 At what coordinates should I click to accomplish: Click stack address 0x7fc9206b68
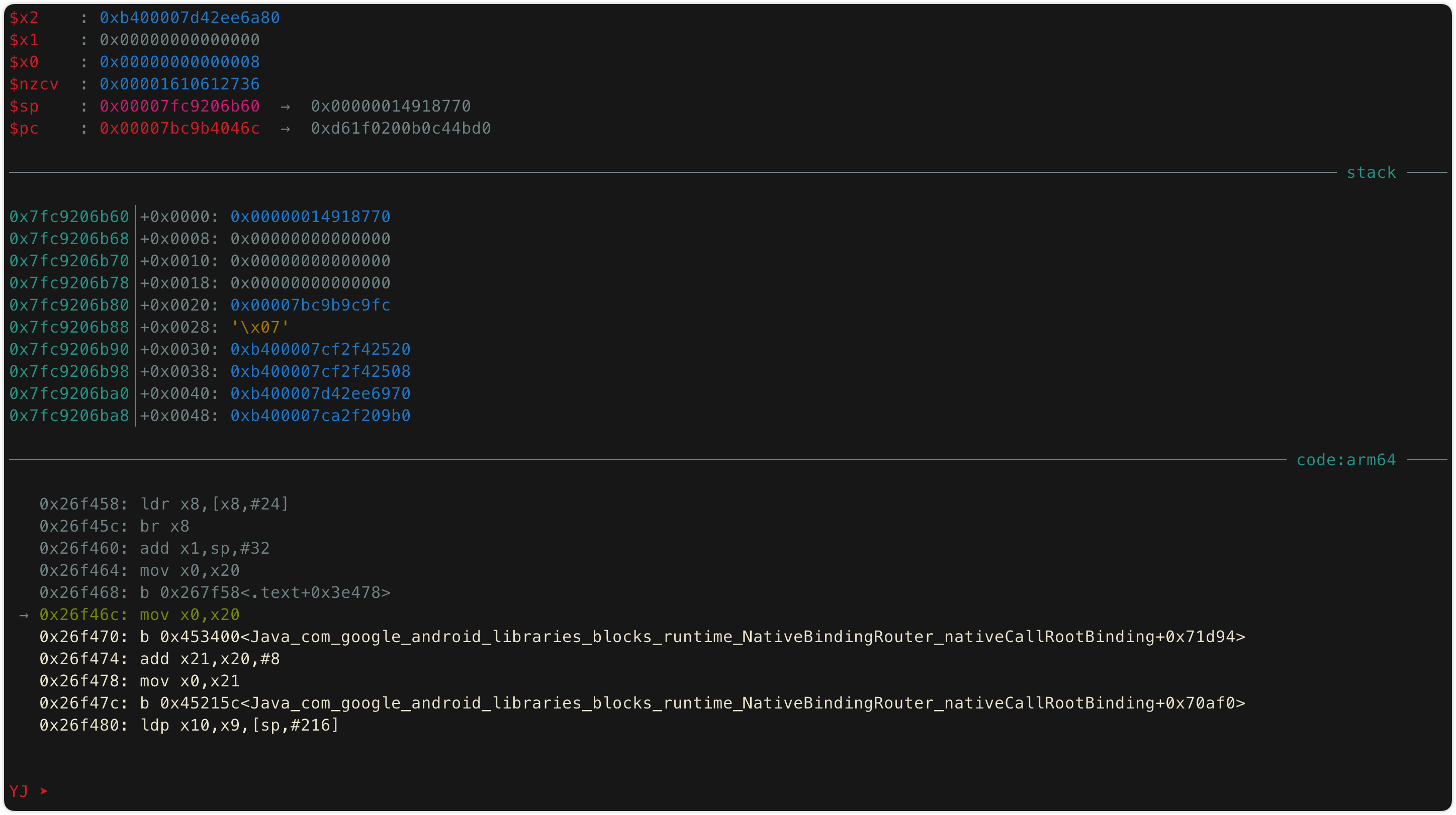click(69, 239)
